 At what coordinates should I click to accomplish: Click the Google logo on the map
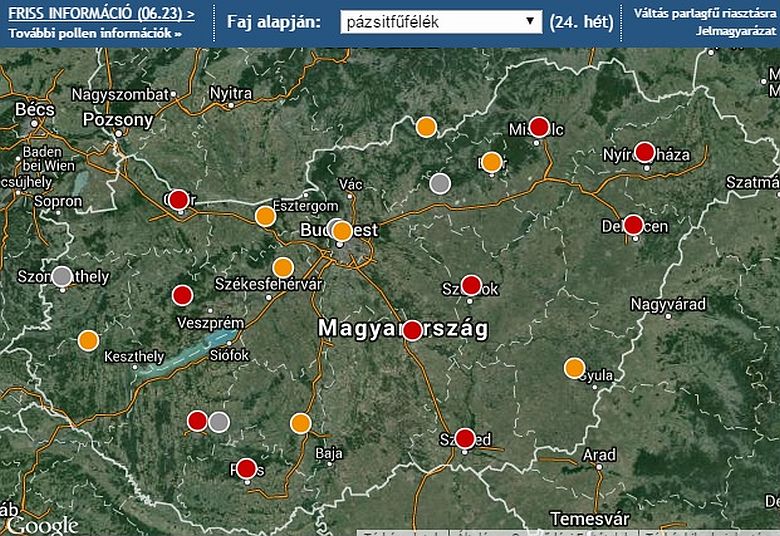(41, 525)
